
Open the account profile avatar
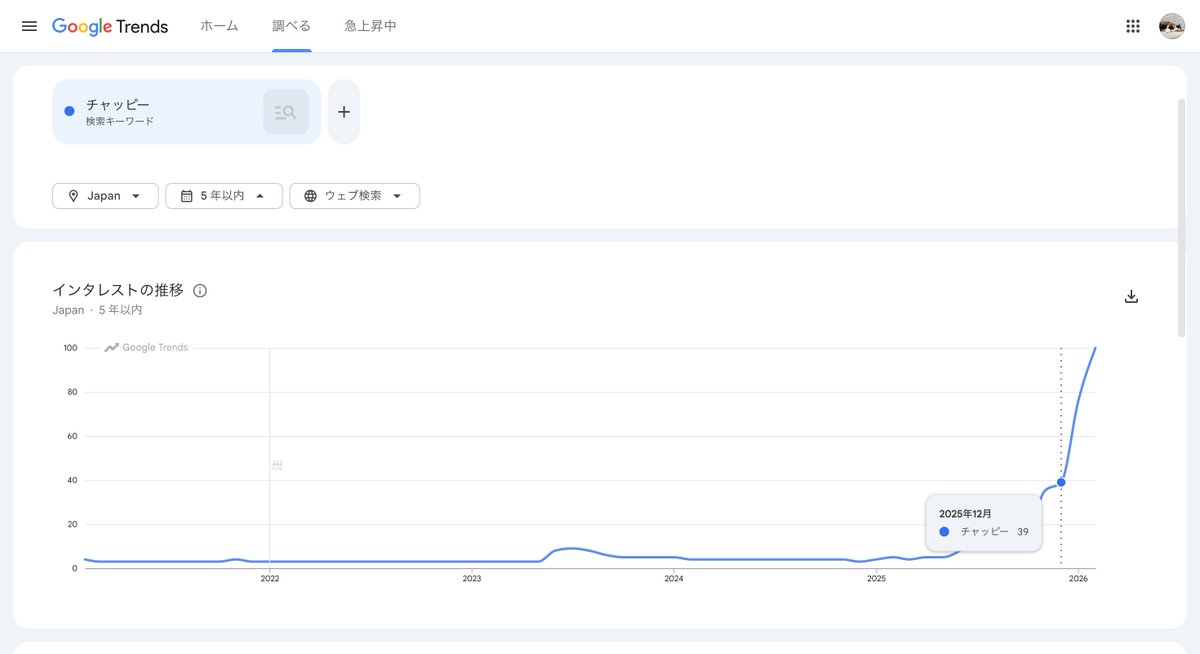[1172, 26]
